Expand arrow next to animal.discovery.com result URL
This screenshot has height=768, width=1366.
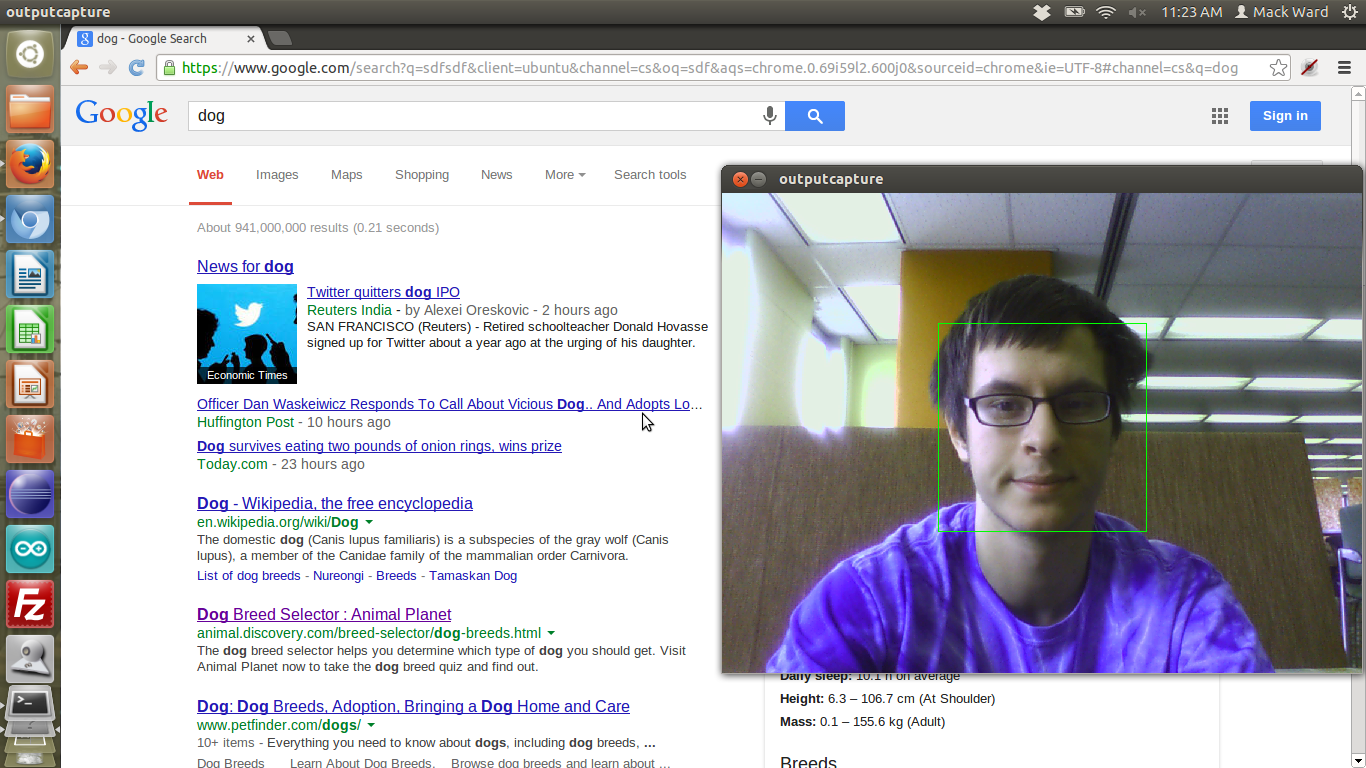click(x=551, y=633)
